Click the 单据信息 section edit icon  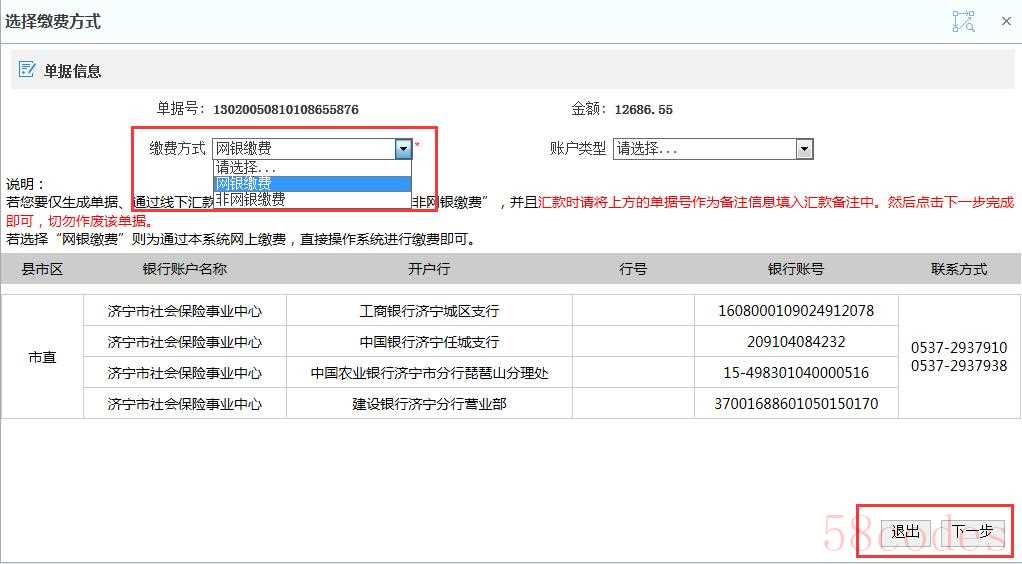point(28,71)
